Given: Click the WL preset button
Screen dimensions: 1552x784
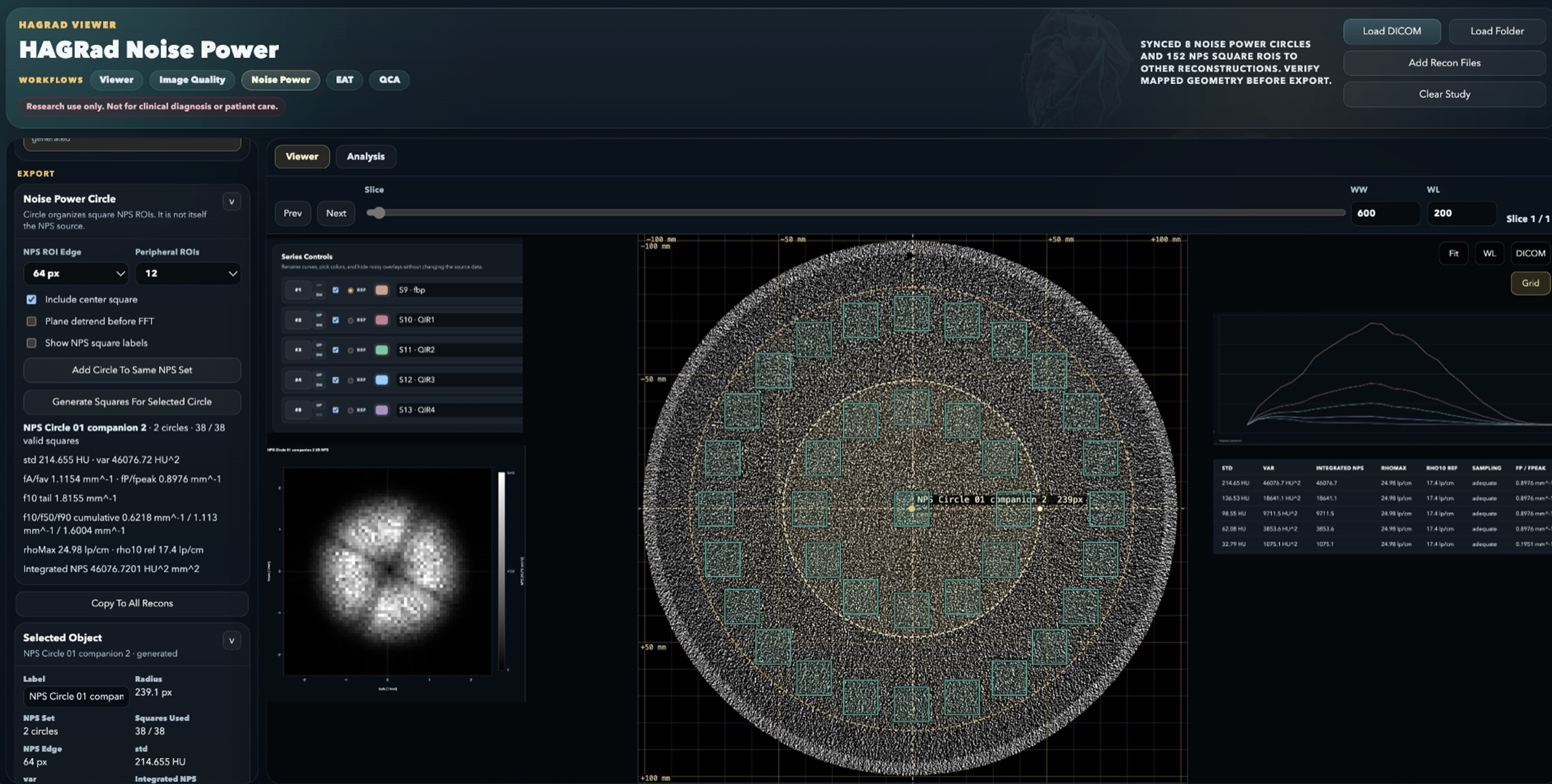Looking at the screenshot, I should 1489,254.
